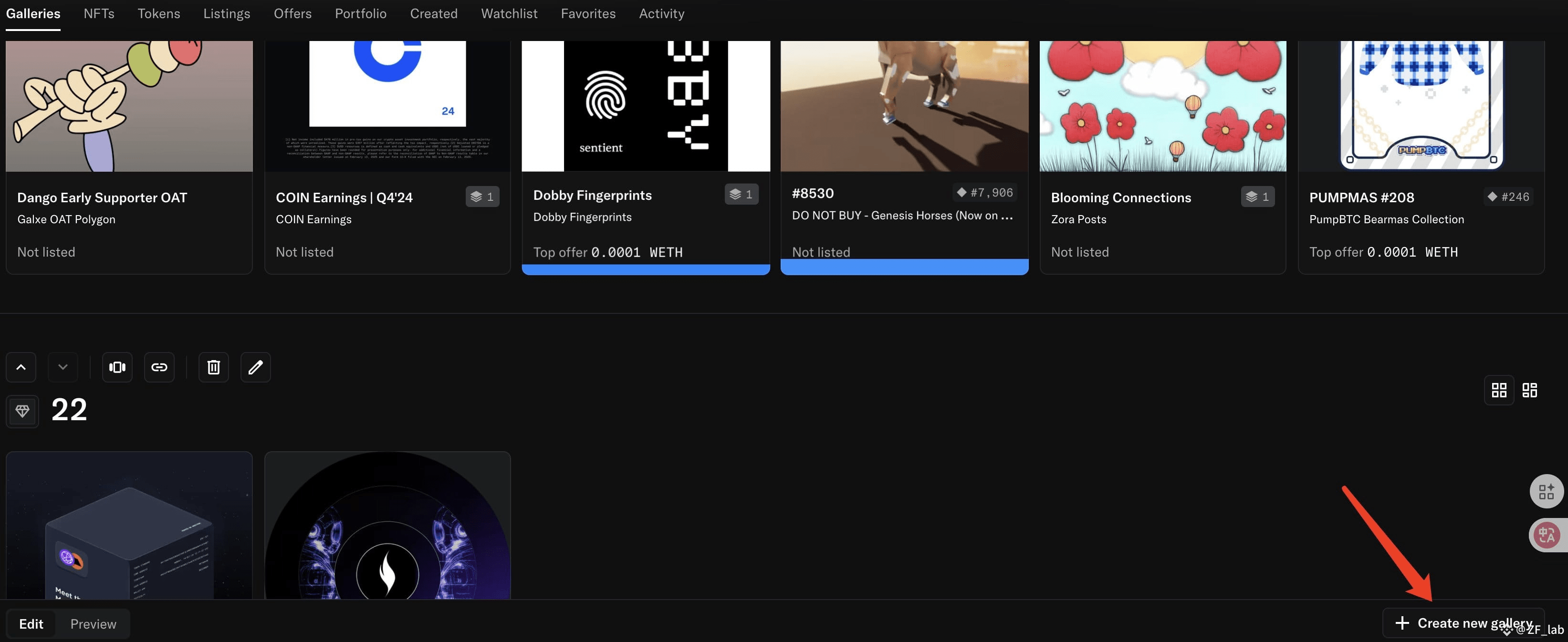Image resolution: width=1568 pixels, height=642 pixels.
Task: Click the floating apps-add widget icon
Action: pyautogui.click(x=1547, y=491)
